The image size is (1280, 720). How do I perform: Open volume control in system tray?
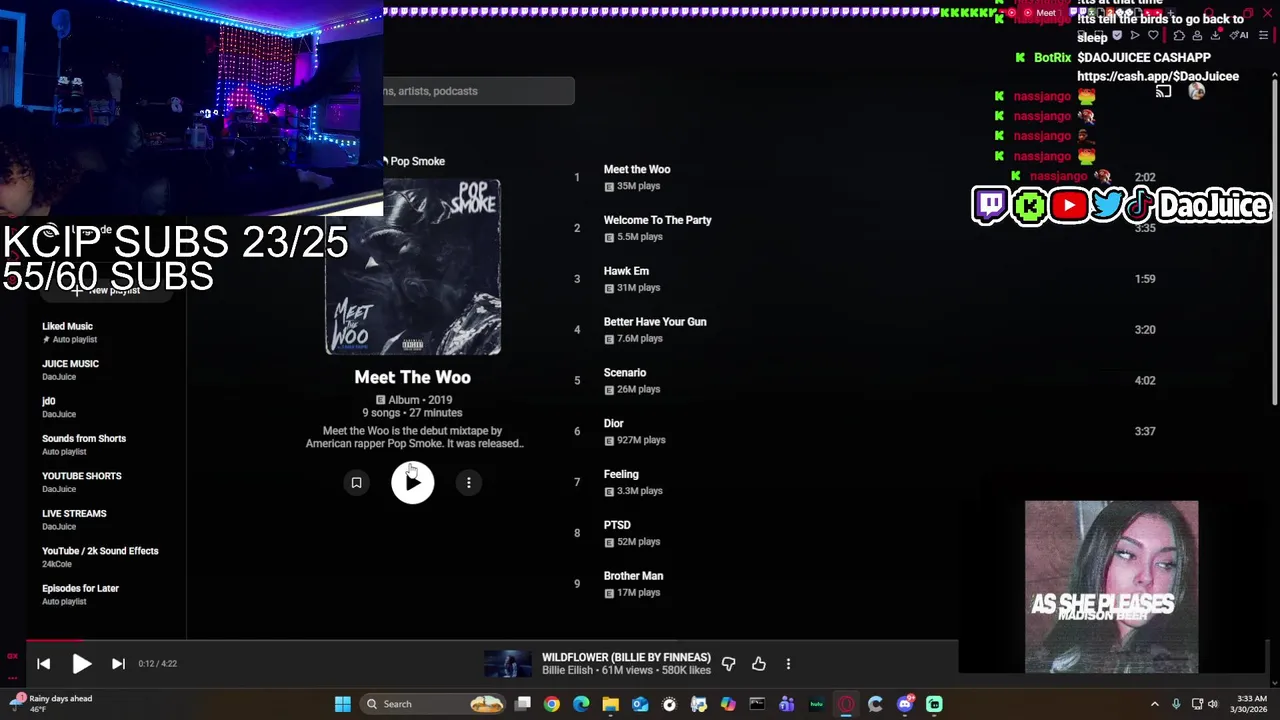[1213, 704]
